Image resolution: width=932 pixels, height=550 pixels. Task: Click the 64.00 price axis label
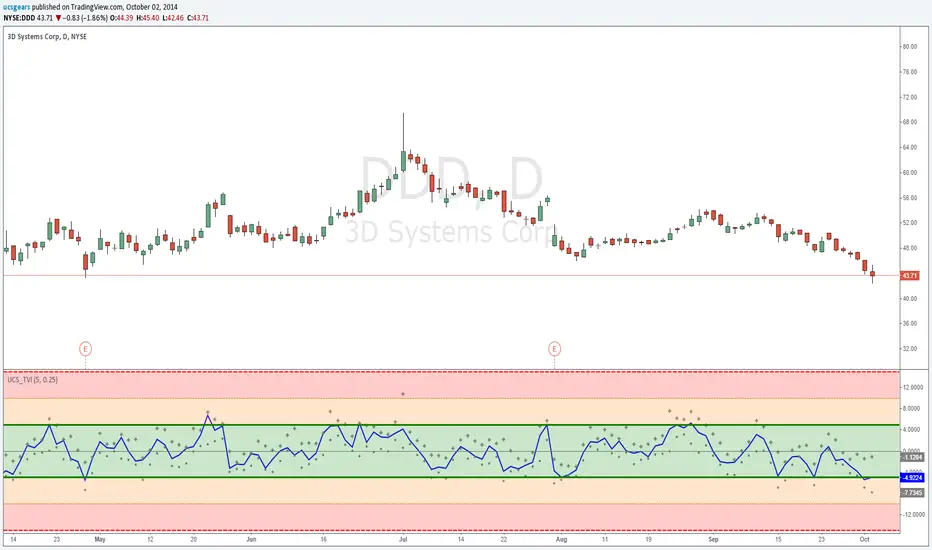(x=909, y=147)
